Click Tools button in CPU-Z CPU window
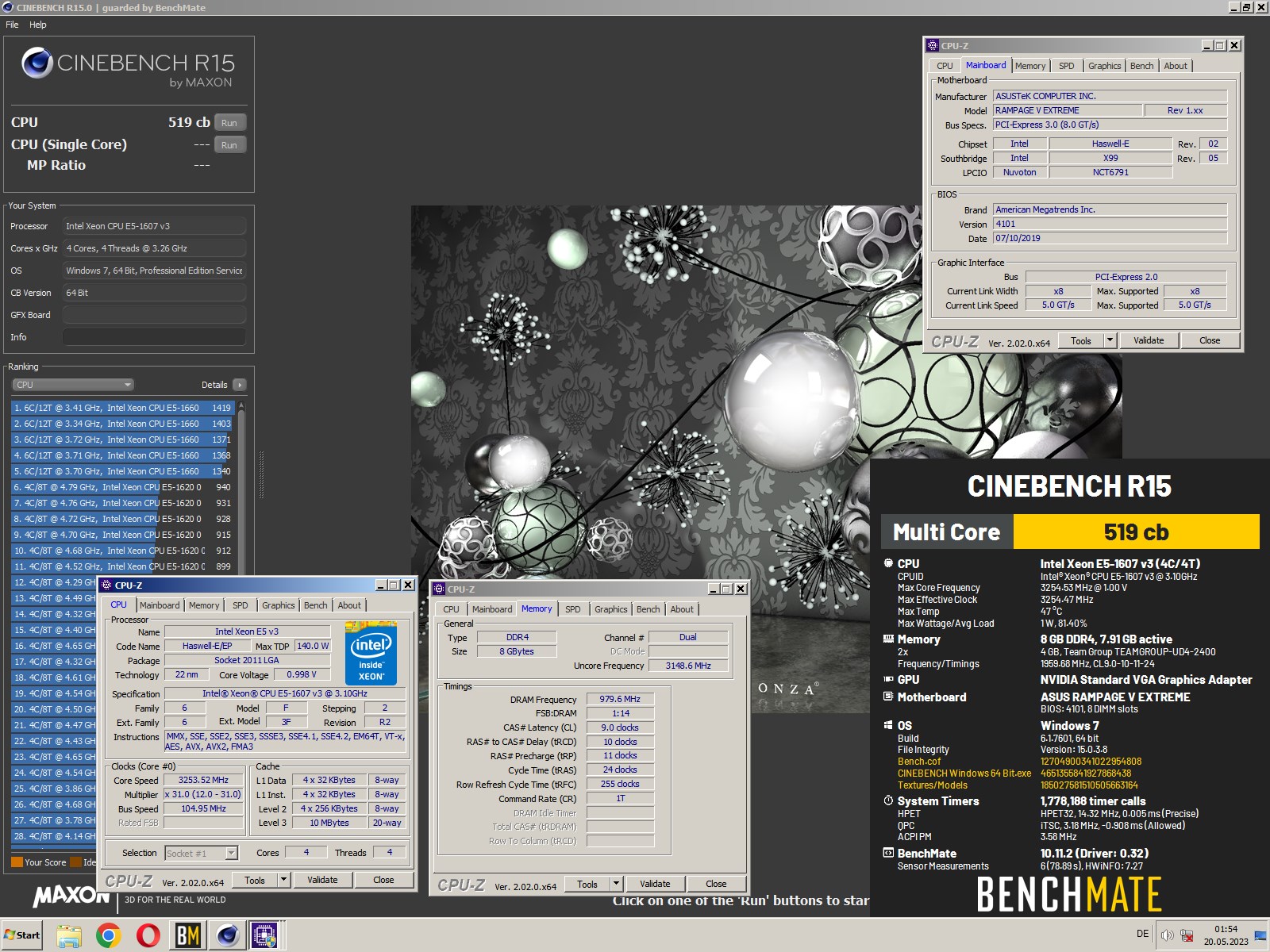The height and width of the screenshot is (952, 1270). pos(255,880)
